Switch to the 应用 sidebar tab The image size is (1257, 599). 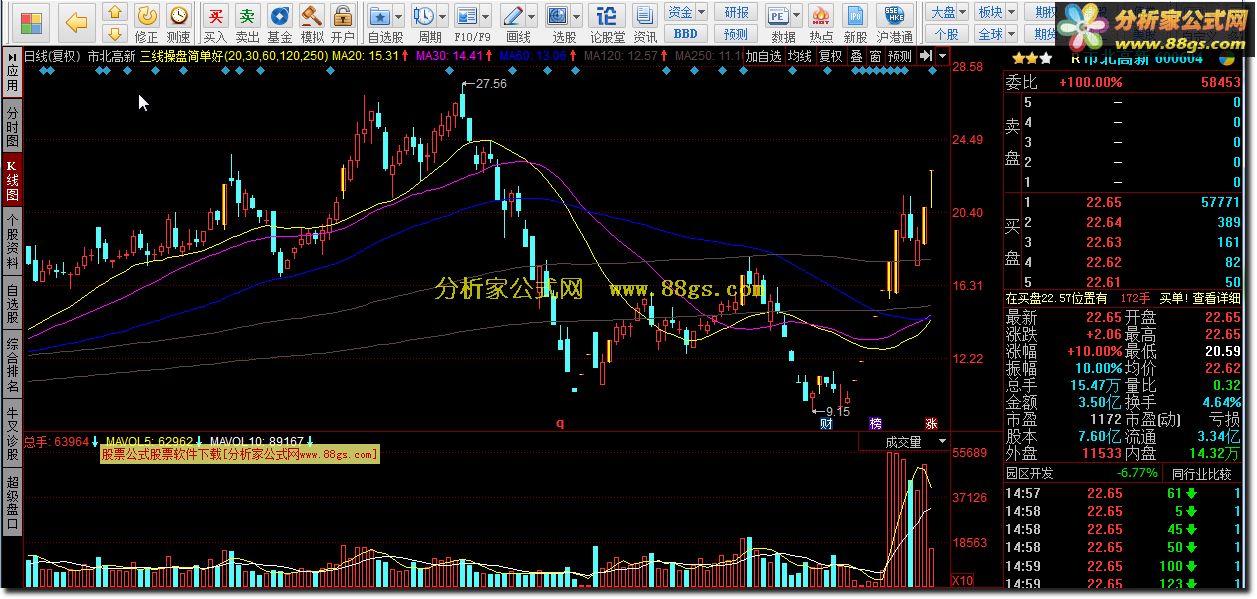click(12, 72)
